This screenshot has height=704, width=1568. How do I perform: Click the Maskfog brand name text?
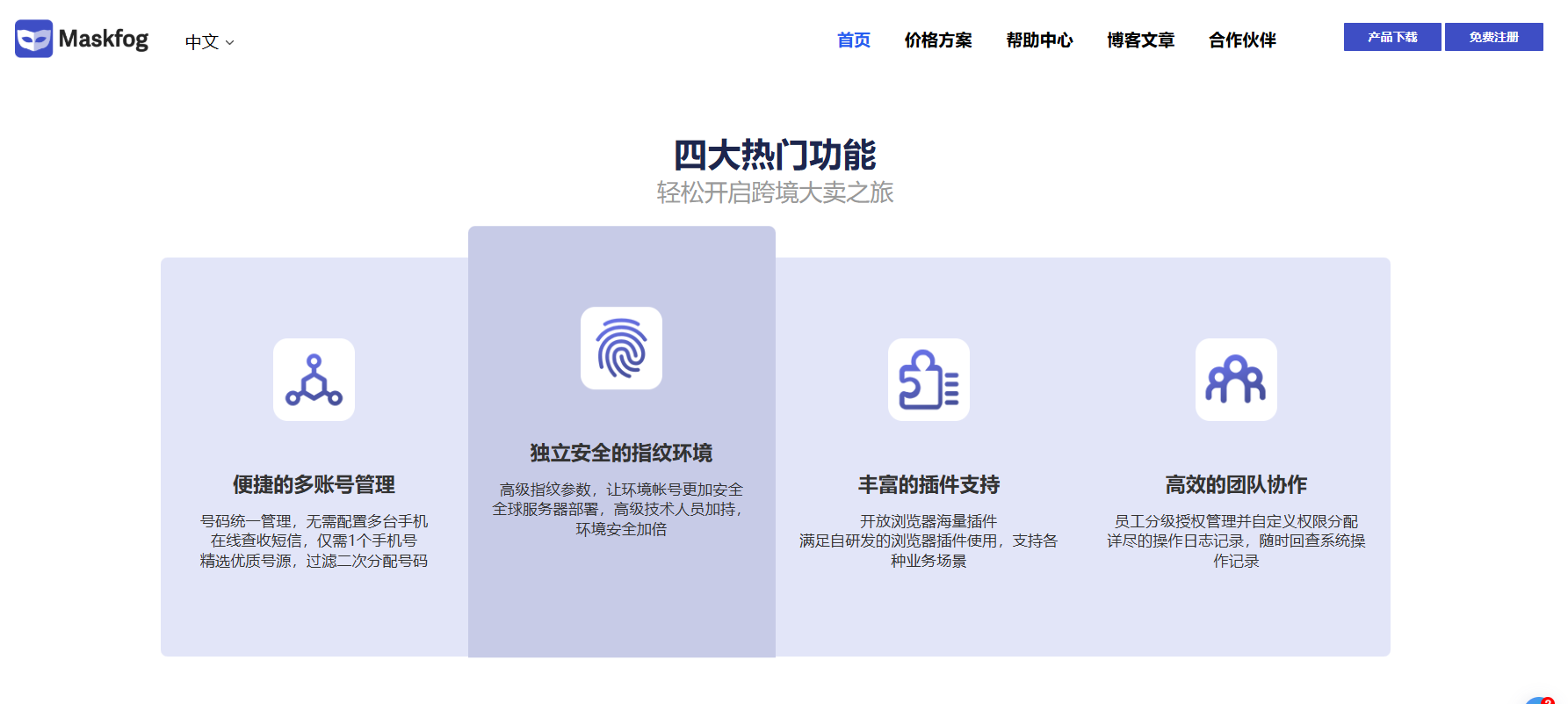pyautogui.click(x=103, y=39)
